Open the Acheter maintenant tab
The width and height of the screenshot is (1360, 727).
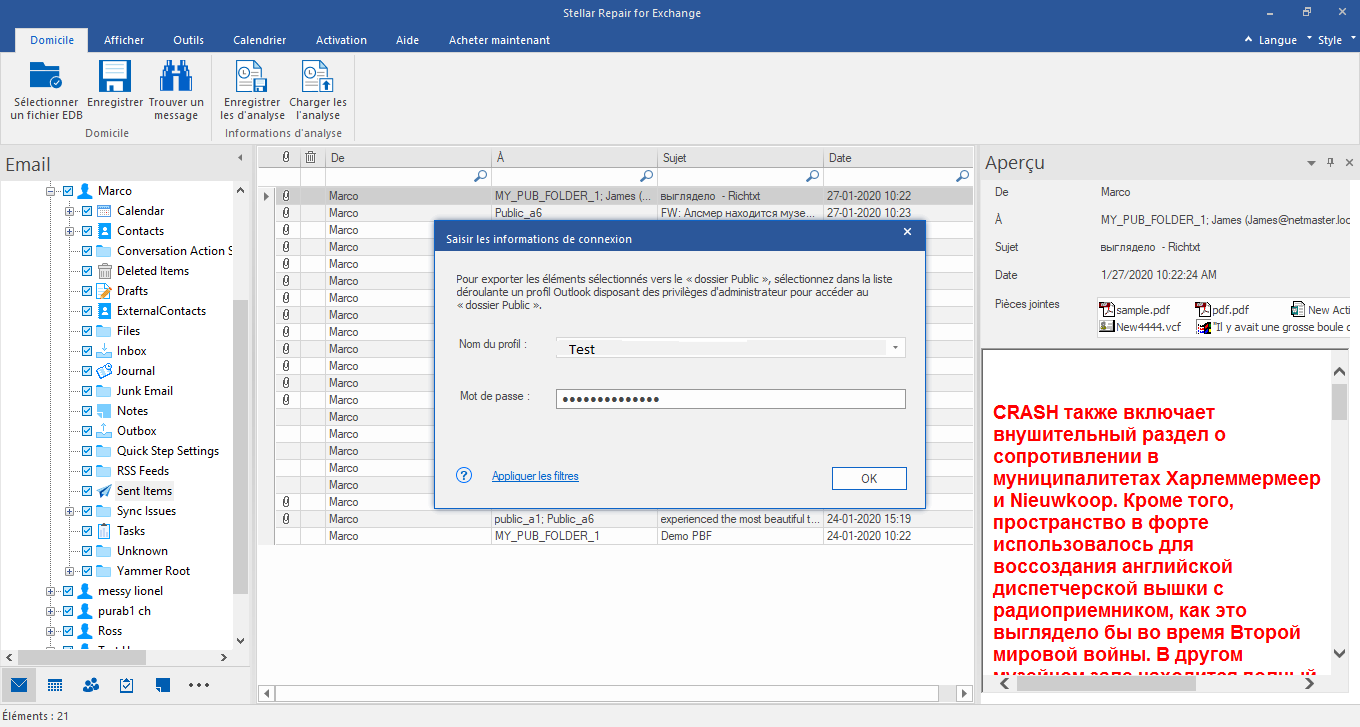point(499,40)
